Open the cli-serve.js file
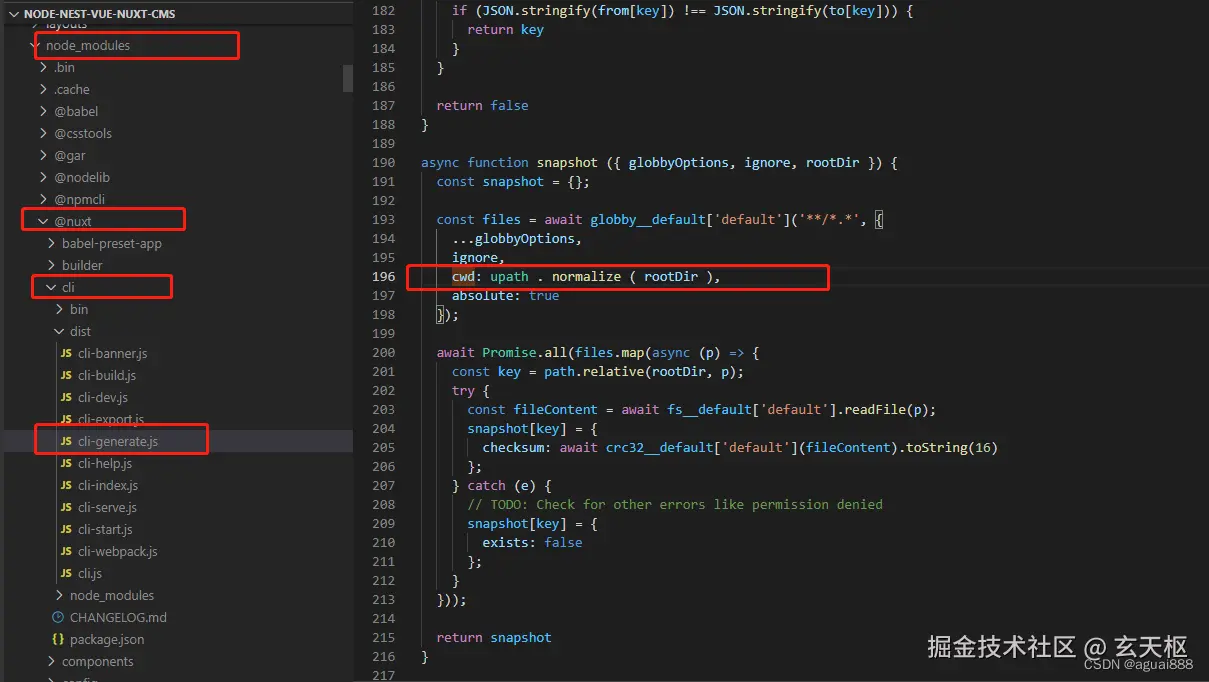The image size is (1209, 682). [x=107, y=507]
